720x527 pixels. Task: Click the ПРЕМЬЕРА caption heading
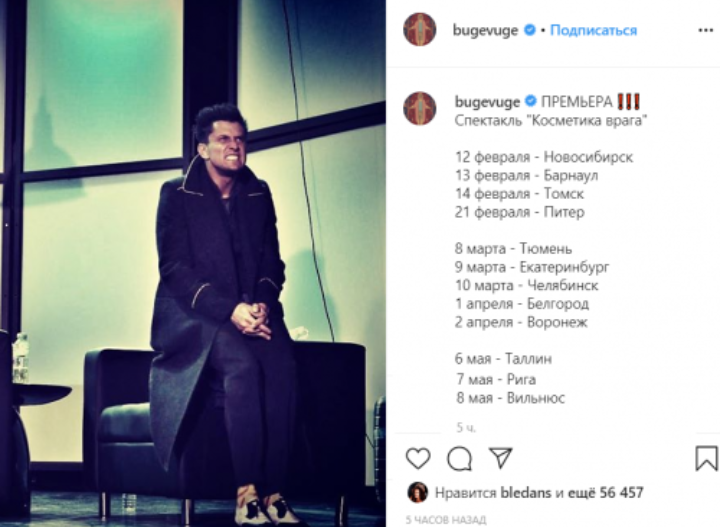pyautogui.click(x=577, y=101)
